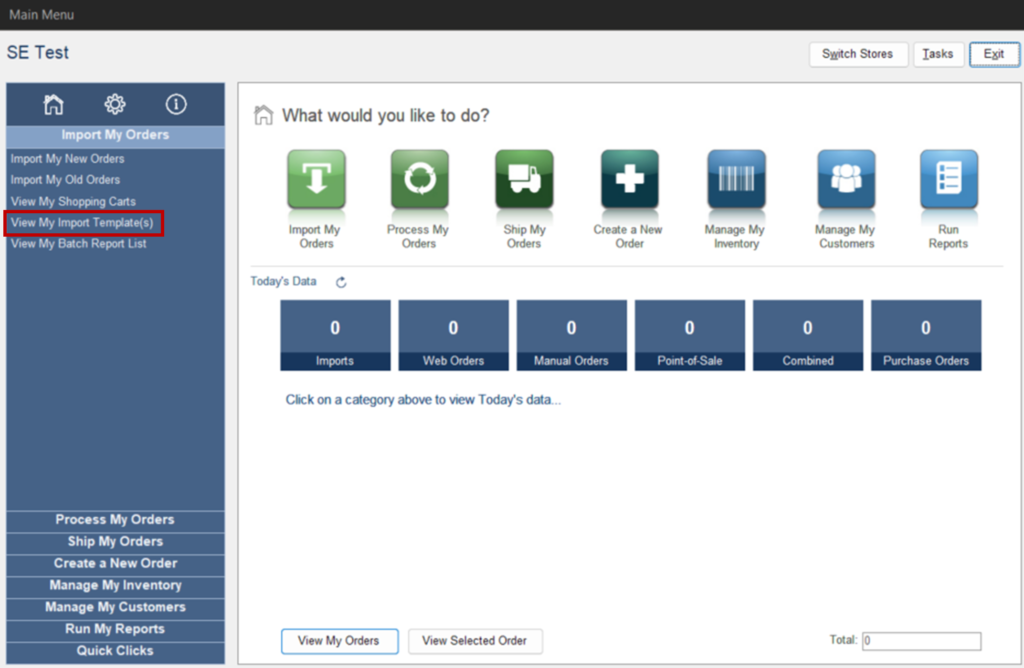
Task: Select the Process My Orders icon
Action: tap(420, 182)
